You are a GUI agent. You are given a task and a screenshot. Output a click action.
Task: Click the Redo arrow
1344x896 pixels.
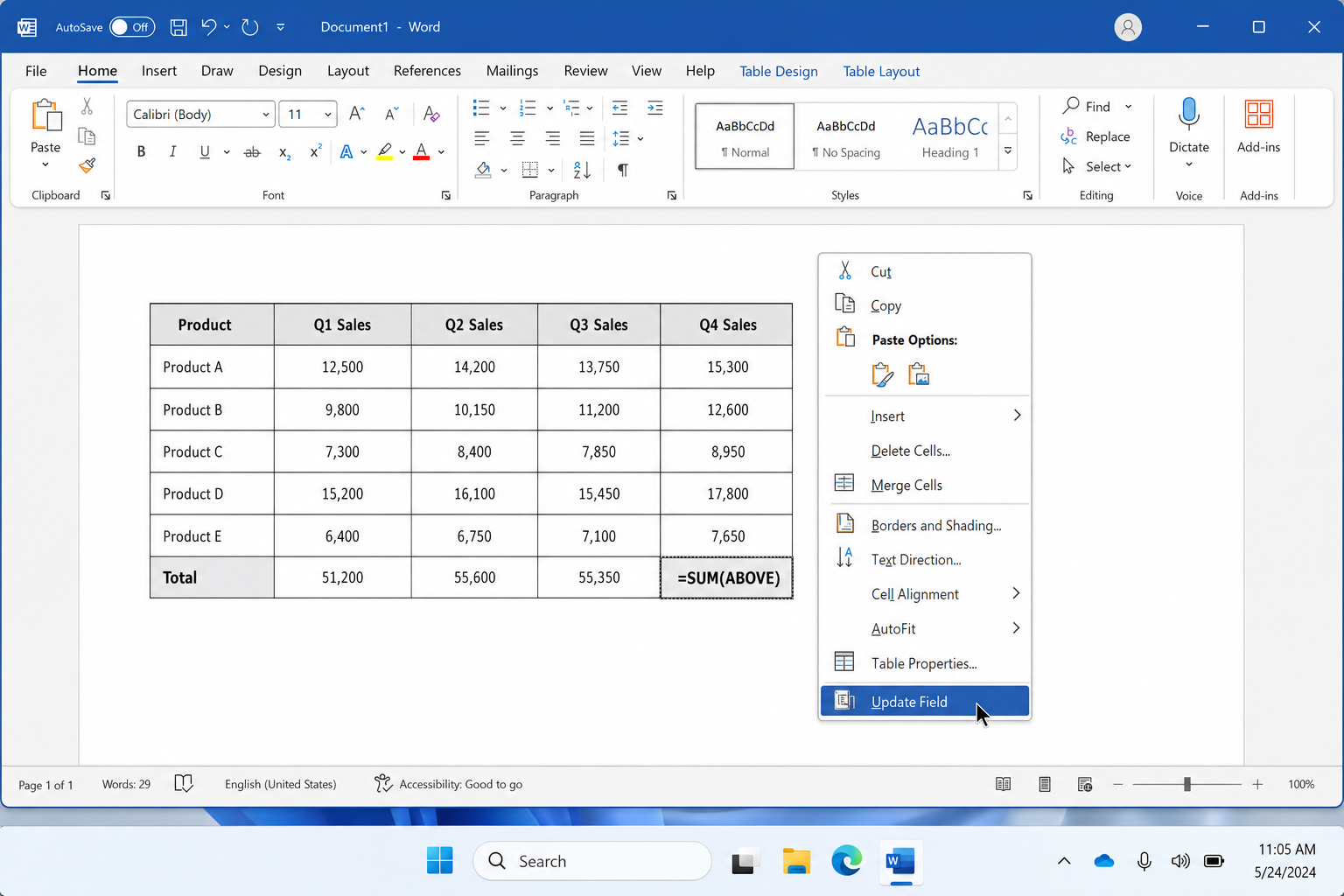(x=250, y=27)
